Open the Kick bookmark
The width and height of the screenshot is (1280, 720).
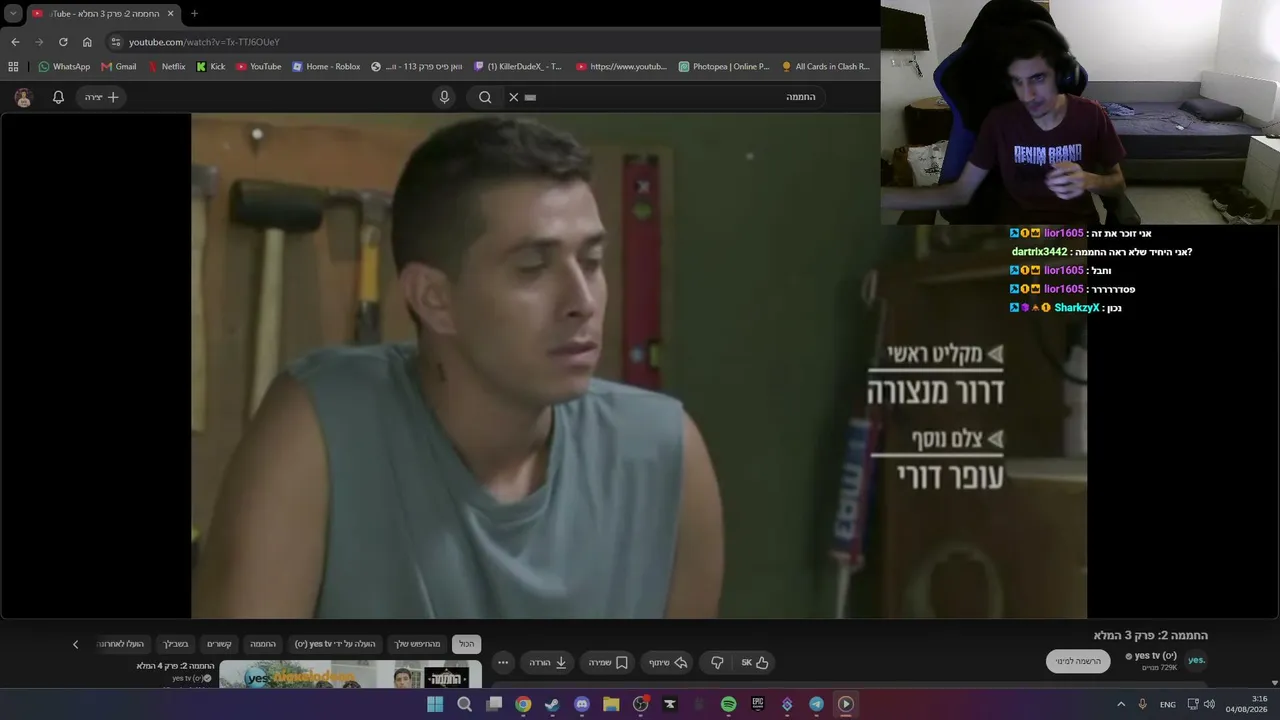[211, 67]
